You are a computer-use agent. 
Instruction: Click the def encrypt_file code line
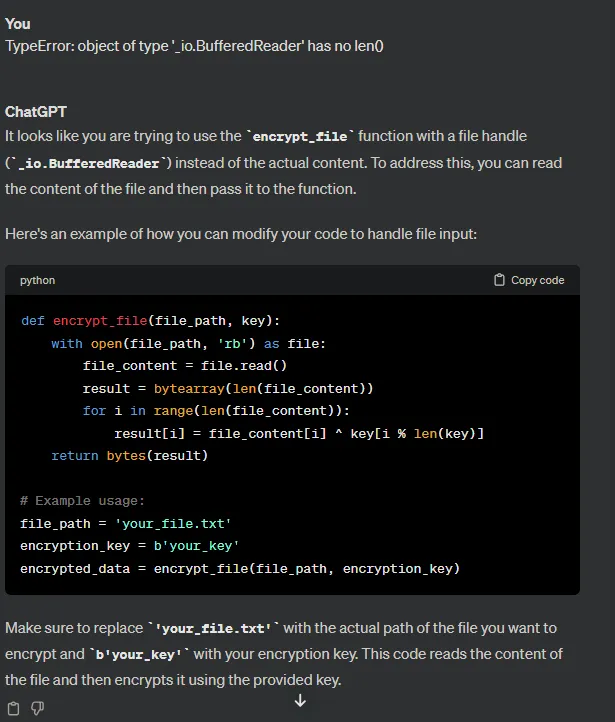[x=150, y=320]
